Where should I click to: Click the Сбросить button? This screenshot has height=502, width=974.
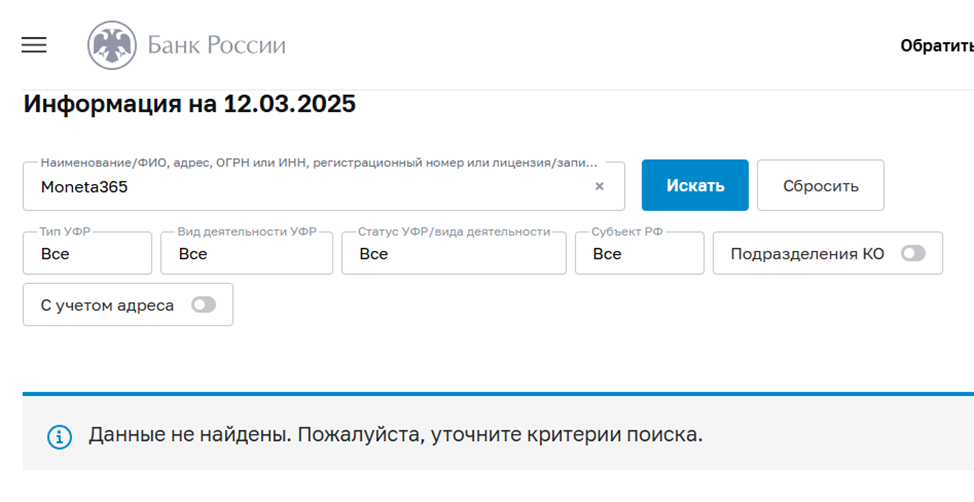click(821, 185)
